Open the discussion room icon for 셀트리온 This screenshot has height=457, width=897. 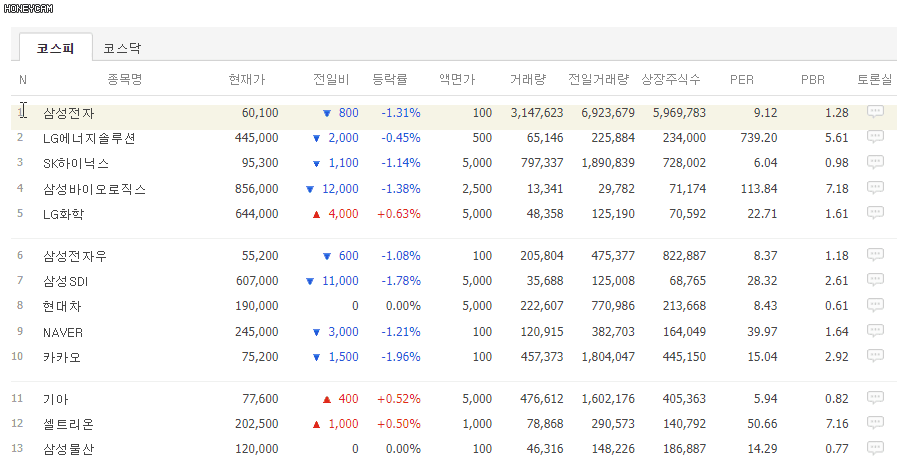click(x=875, y=423)
